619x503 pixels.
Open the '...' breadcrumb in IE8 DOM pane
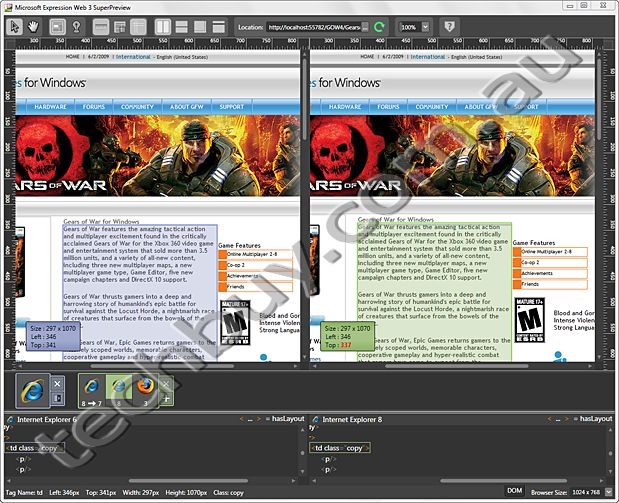(x=557, y=419)
